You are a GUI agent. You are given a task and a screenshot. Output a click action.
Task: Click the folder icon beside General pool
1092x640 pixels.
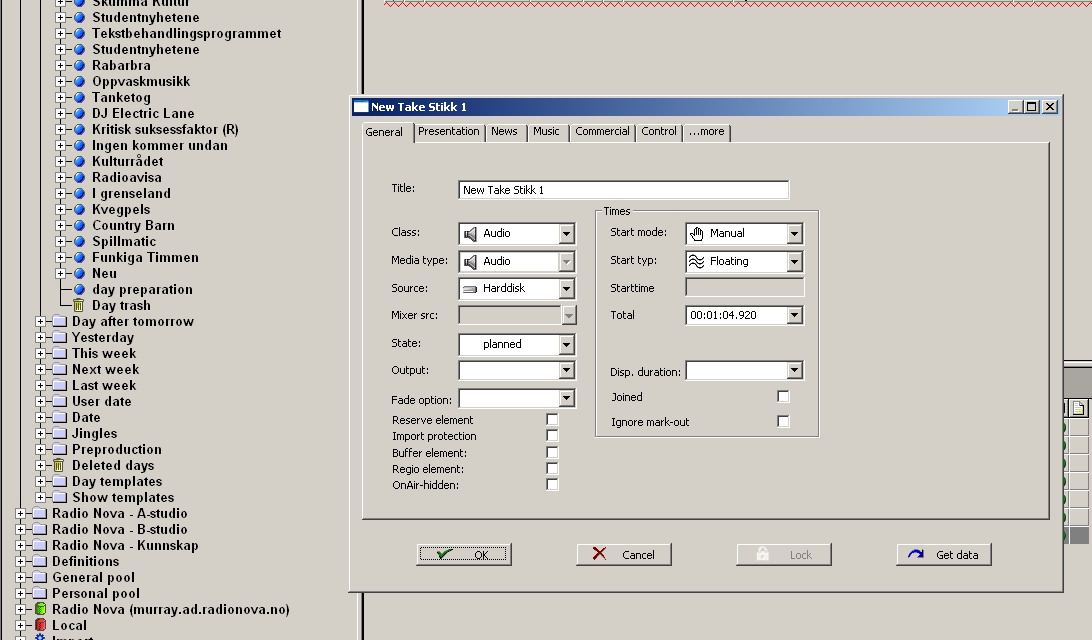pyautogui.click(x=40, y=577)
